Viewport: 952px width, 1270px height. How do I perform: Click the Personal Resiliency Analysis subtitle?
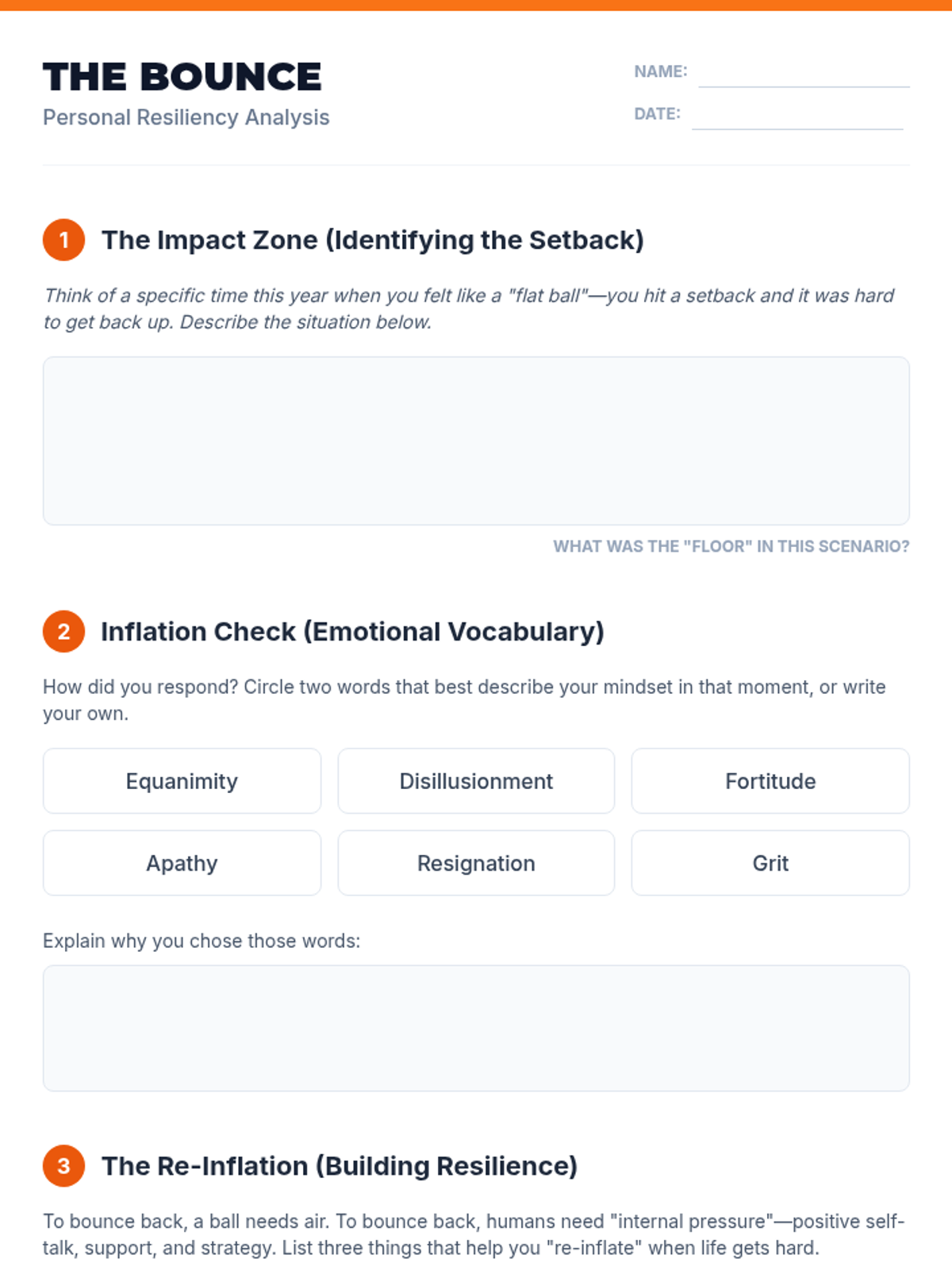(186, 117)
